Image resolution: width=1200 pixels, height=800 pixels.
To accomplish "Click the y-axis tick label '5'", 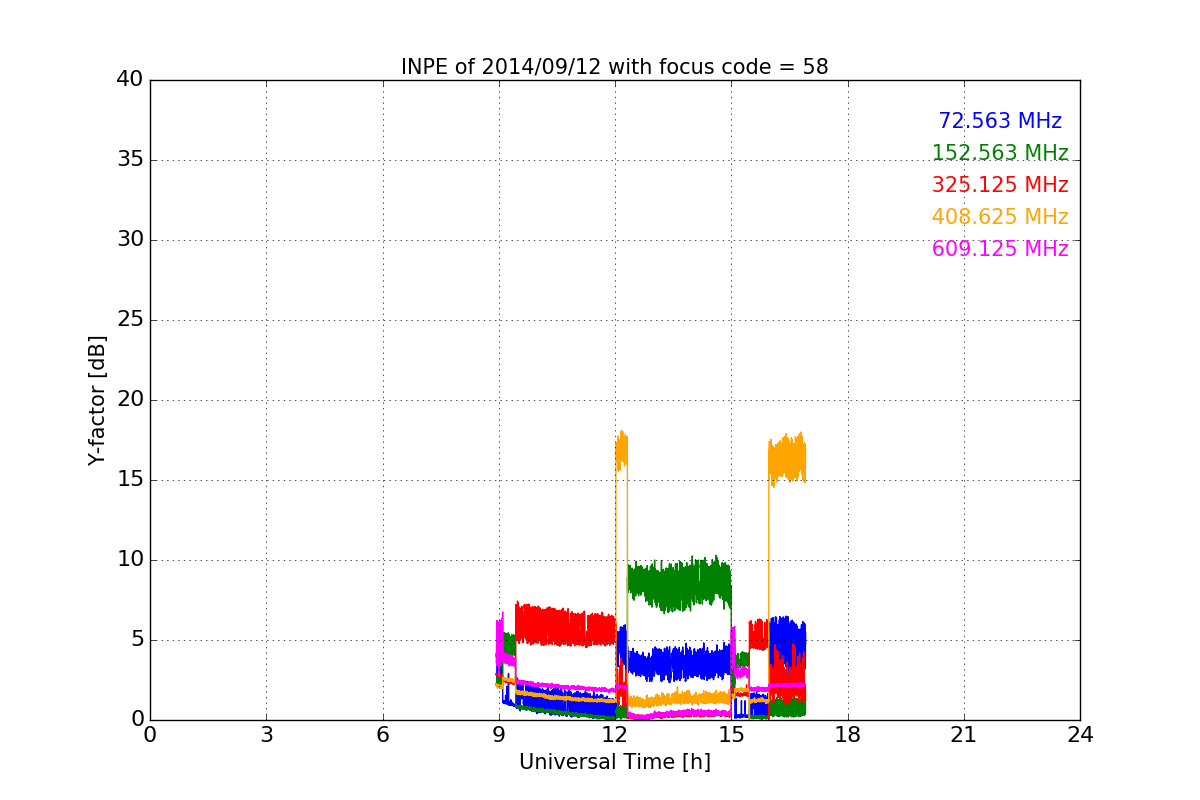I will tap(136, 640).
